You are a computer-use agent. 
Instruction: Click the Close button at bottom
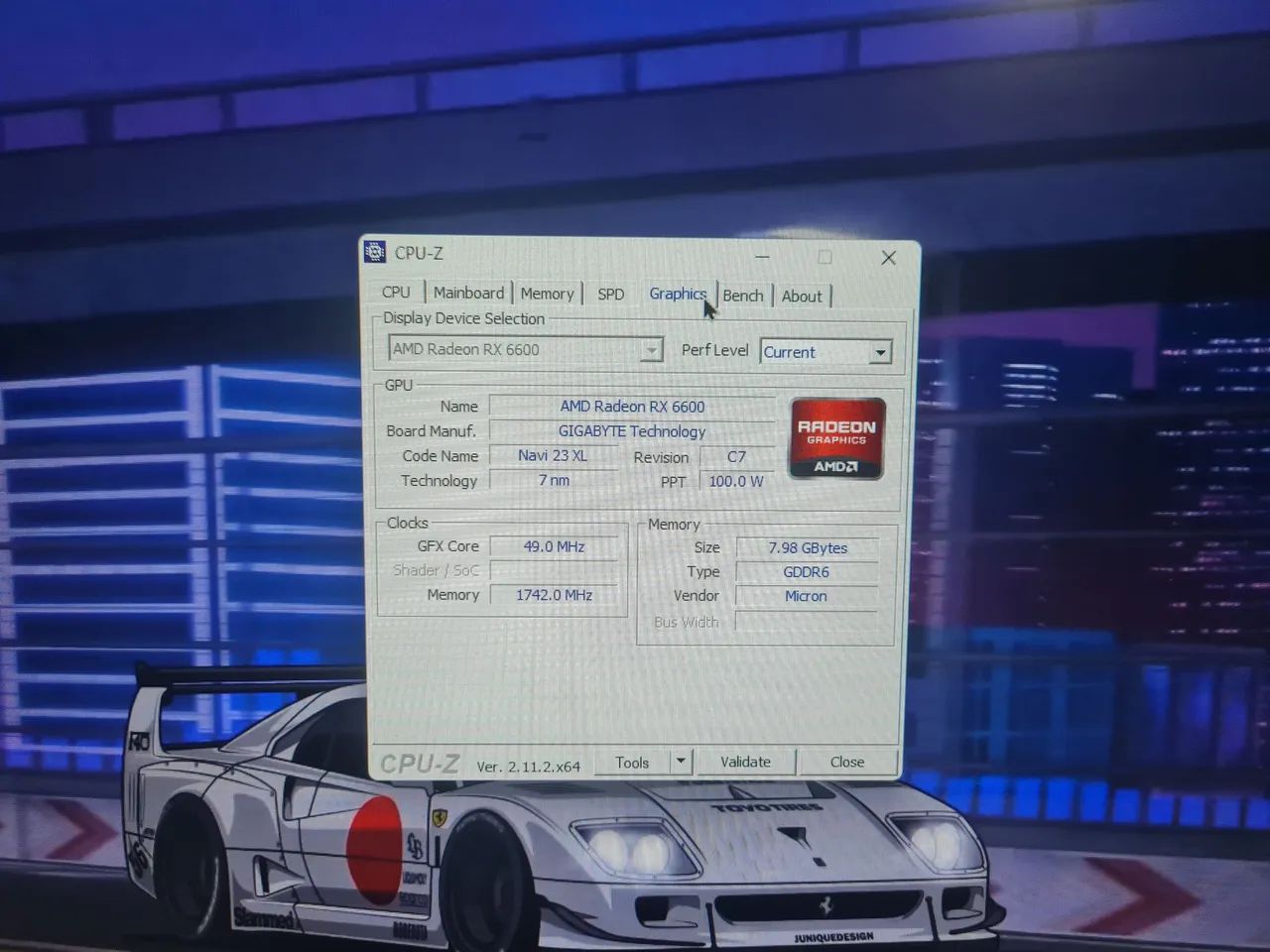pos(847,762)
